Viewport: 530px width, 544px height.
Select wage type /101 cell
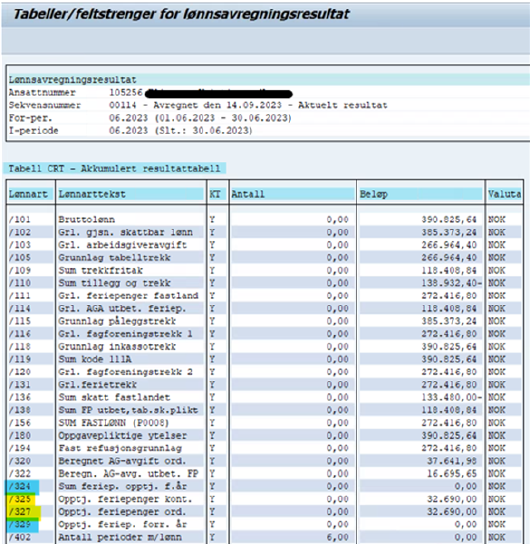coord(20,220)
